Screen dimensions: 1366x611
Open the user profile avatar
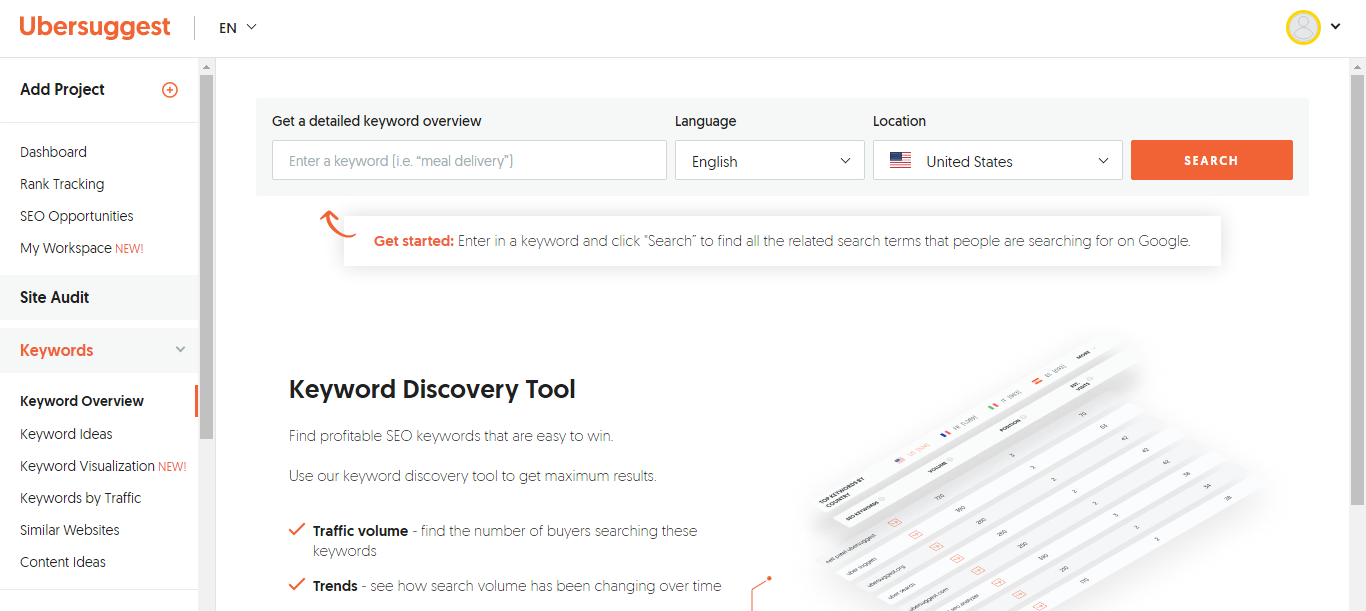[1303, 27]
